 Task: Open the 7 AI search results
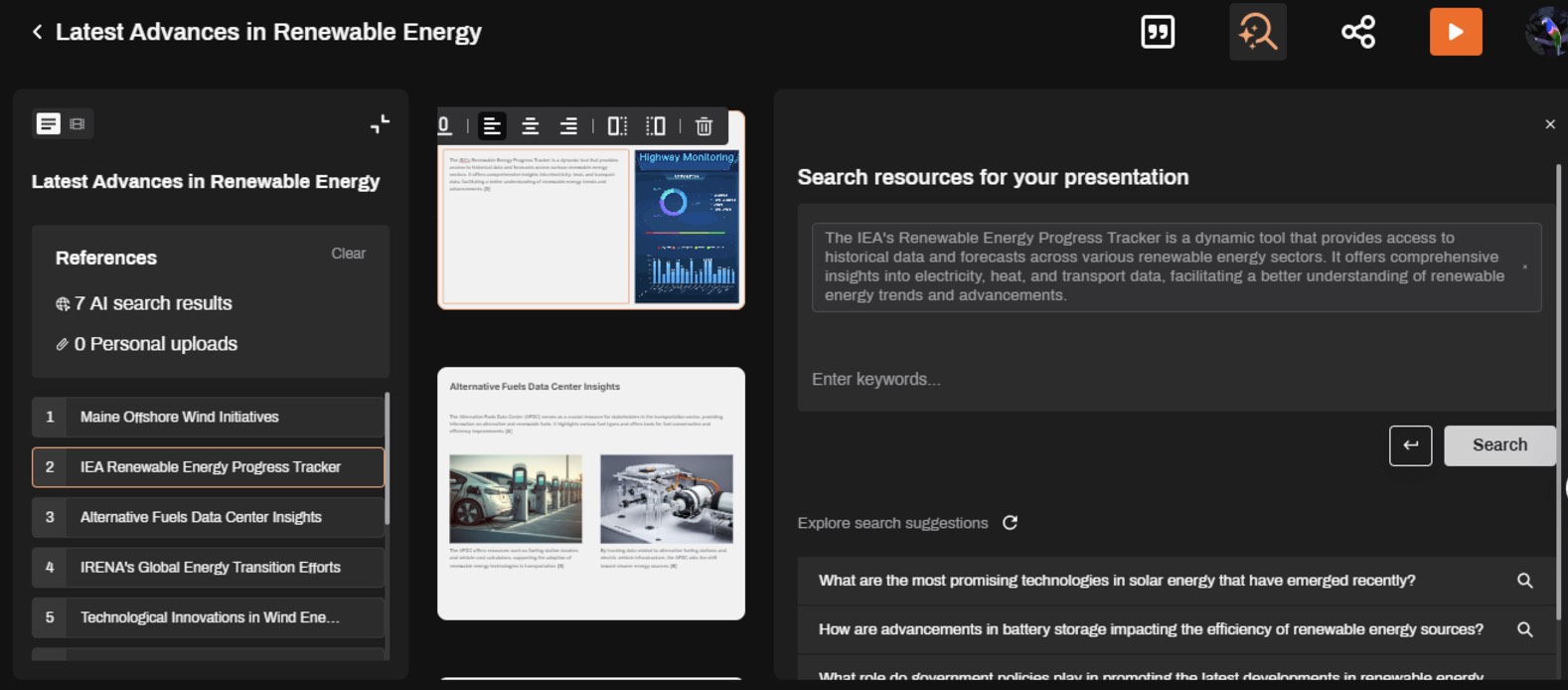pos(144,303)
